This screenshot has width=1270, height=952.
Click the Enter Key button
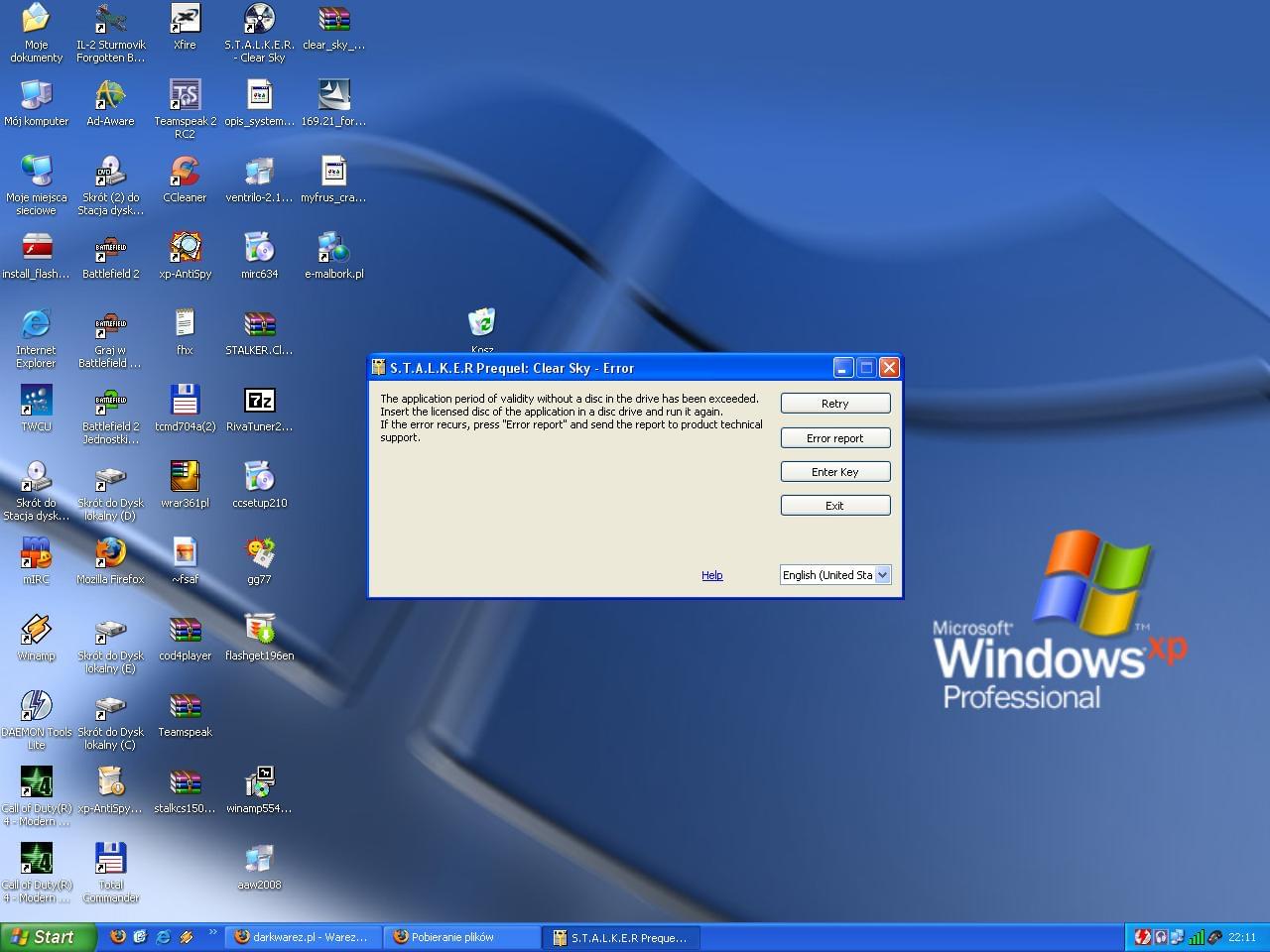(x=835, y=472)
